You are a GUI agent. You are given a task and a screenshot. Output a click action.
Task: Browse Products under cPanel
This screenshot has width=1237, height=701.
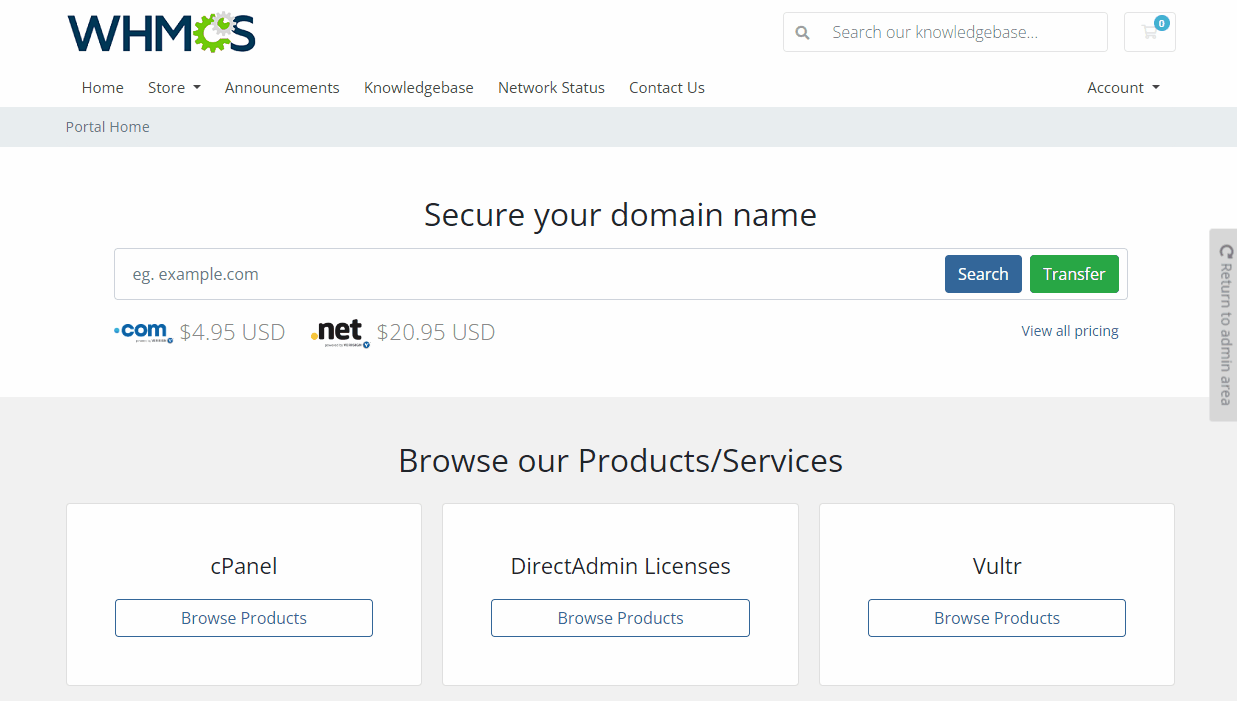coord(243,618)
